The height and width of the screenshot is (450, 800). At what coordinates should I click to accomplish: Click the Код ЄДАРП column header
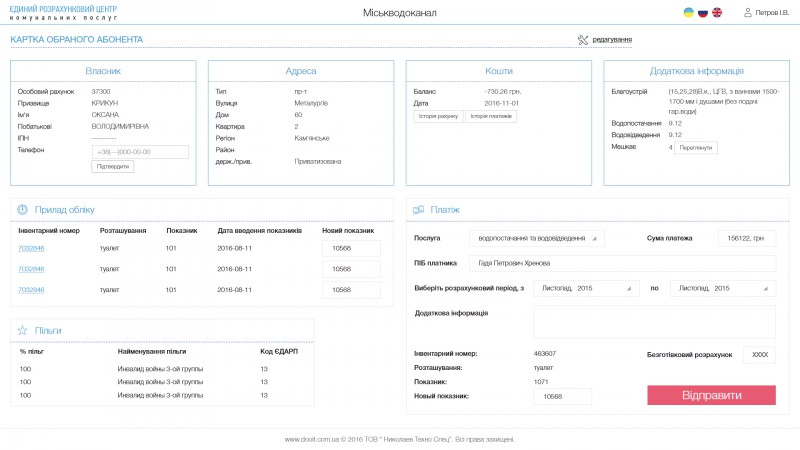[279, 351]
